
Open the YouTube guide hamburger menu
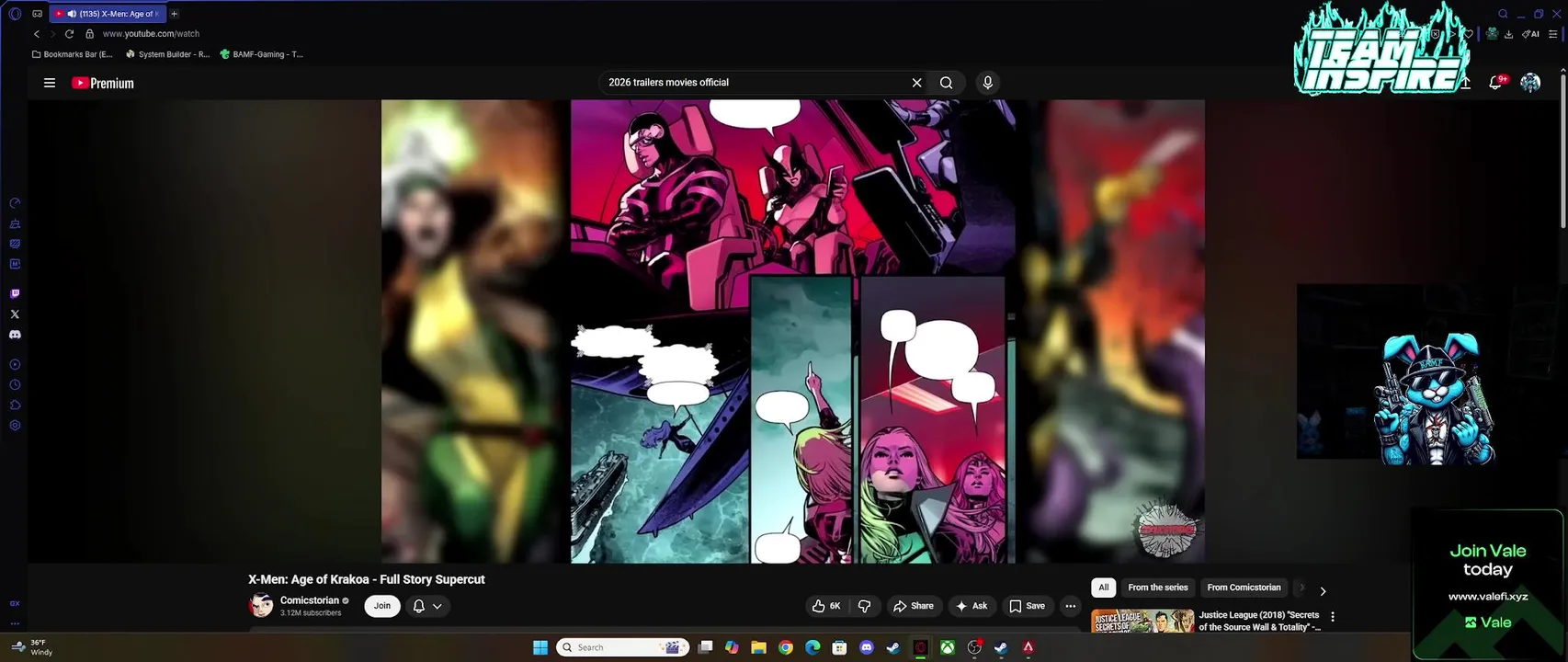(x=50, y=83)
